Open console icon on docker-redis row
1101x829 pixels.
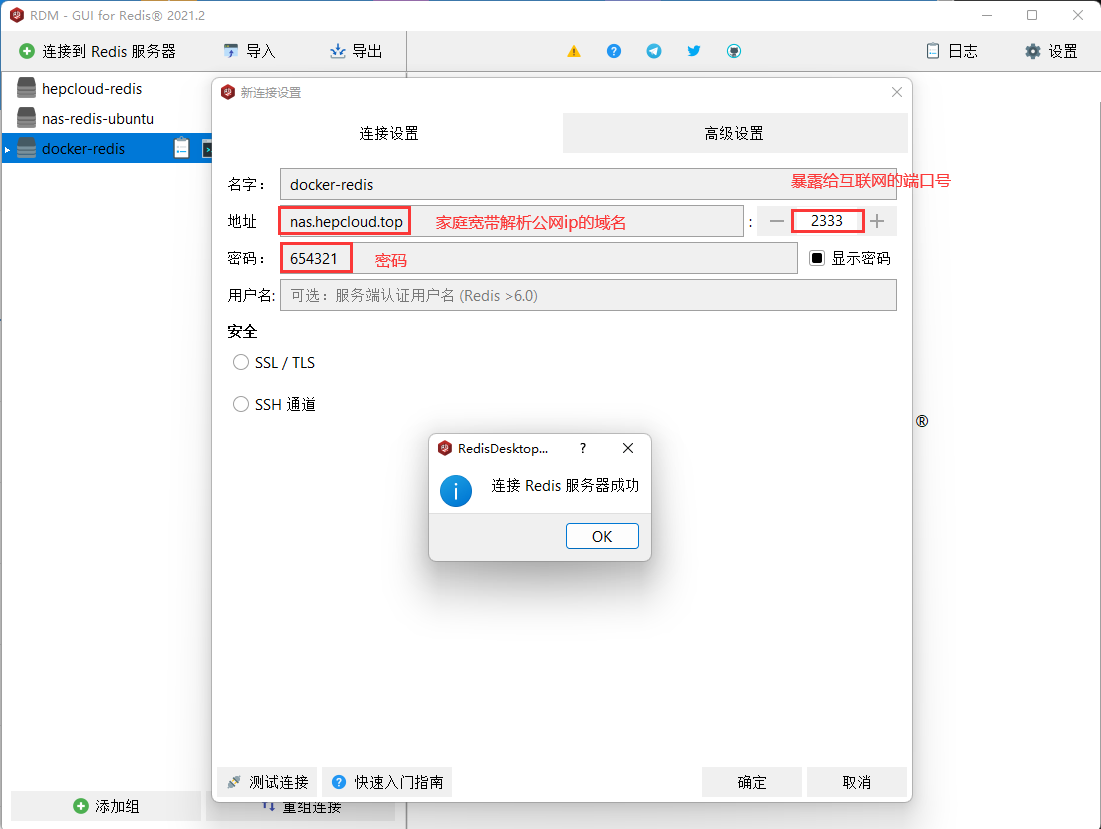pyautogui.click(x=206, y=149)
